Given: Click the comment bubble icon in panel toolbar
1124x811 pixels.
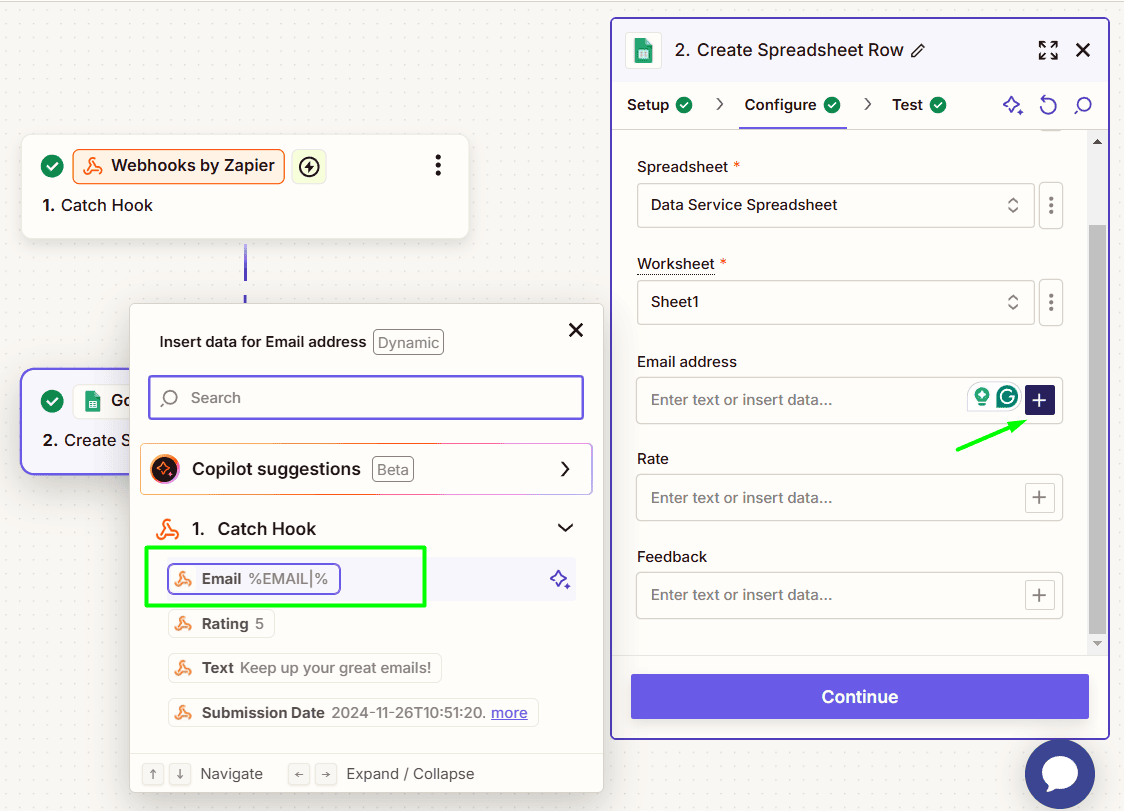Looking at the screenshot, I should [x=1083, y=105].
